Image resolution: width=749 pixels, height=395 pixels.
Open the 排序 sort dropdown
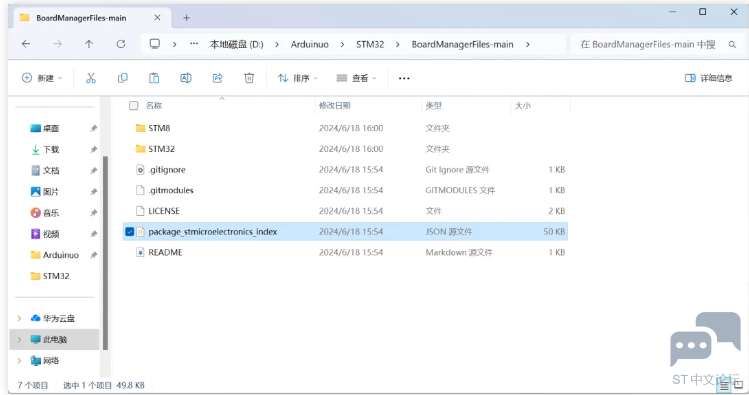[298, 78]
